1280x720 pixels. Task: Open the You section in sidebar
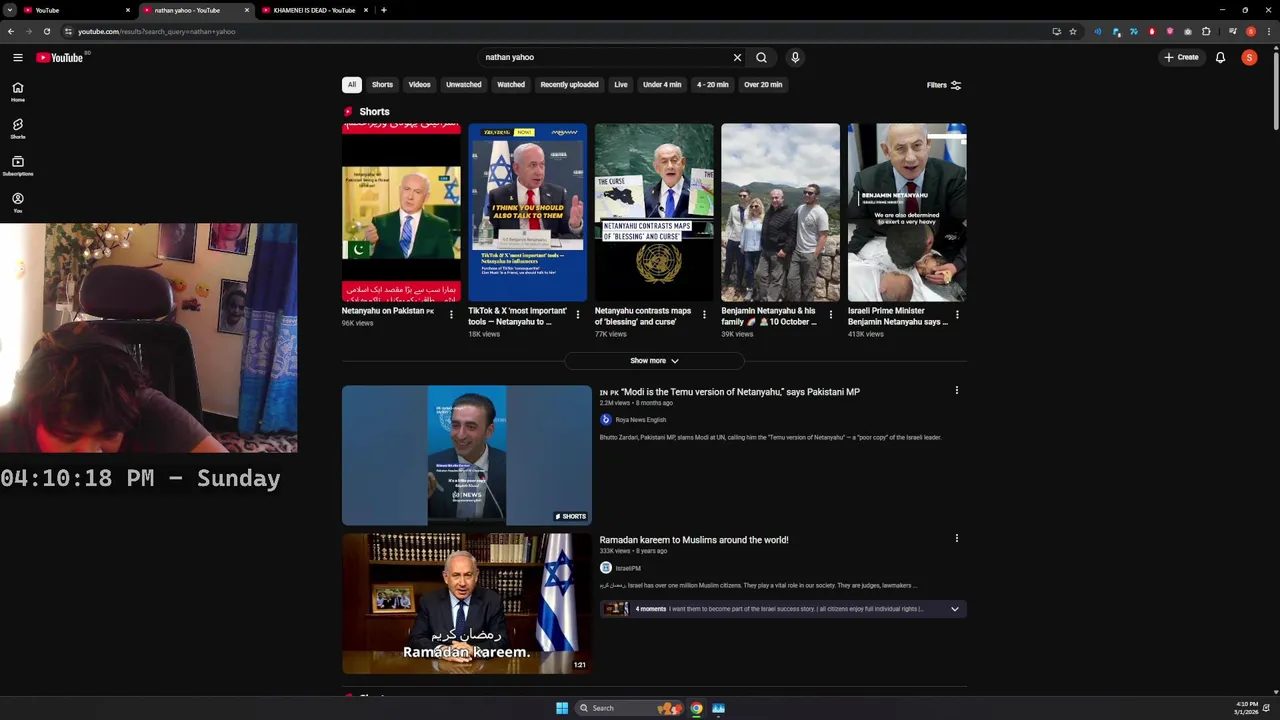point(17,202)
